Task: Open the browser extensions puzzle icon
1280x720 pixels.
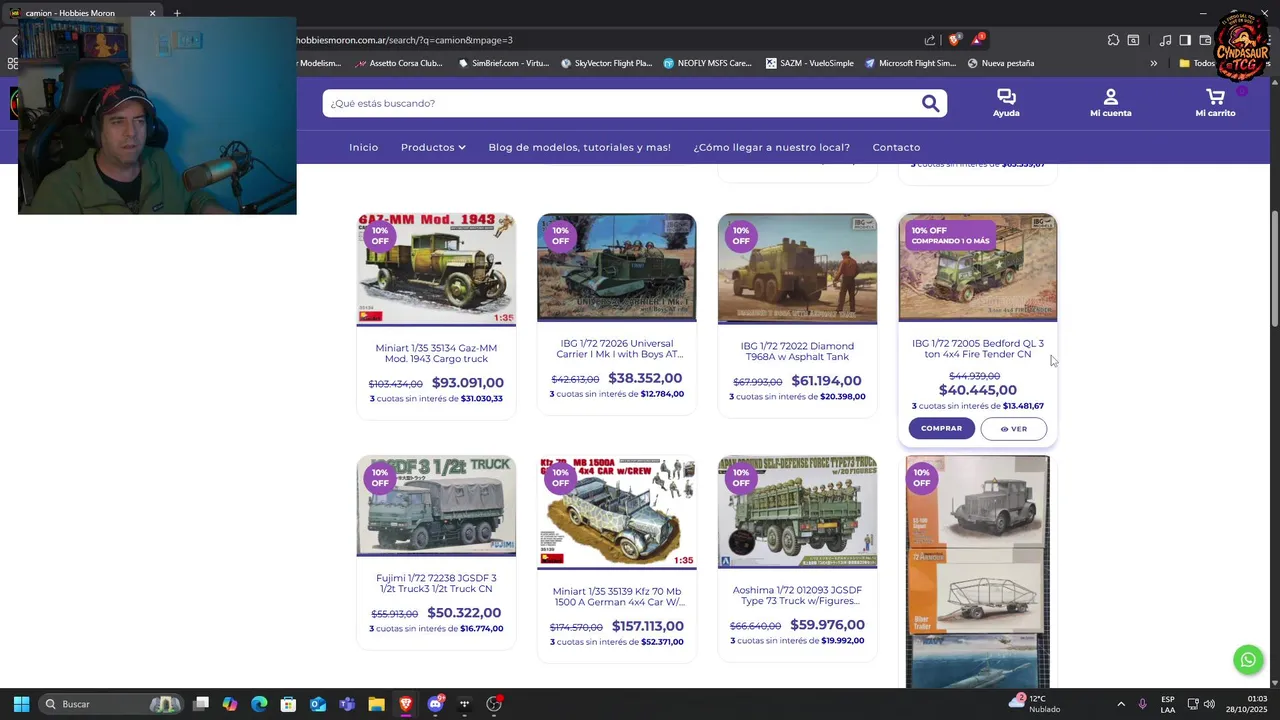Action: (x=1113, y=40)
